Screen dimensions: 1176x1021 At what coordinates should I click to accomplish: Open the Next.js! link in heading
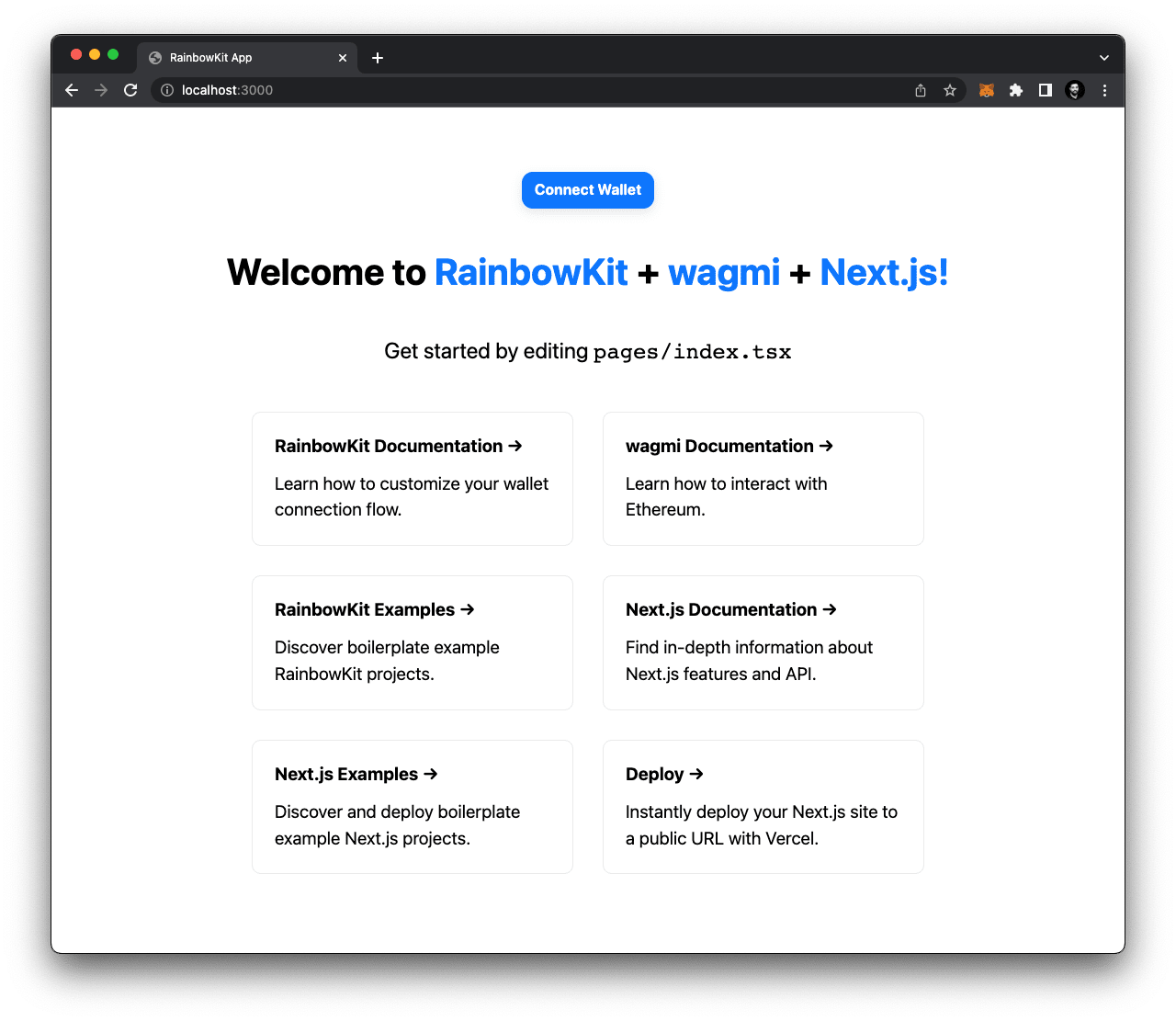click(x=884, y=273)
